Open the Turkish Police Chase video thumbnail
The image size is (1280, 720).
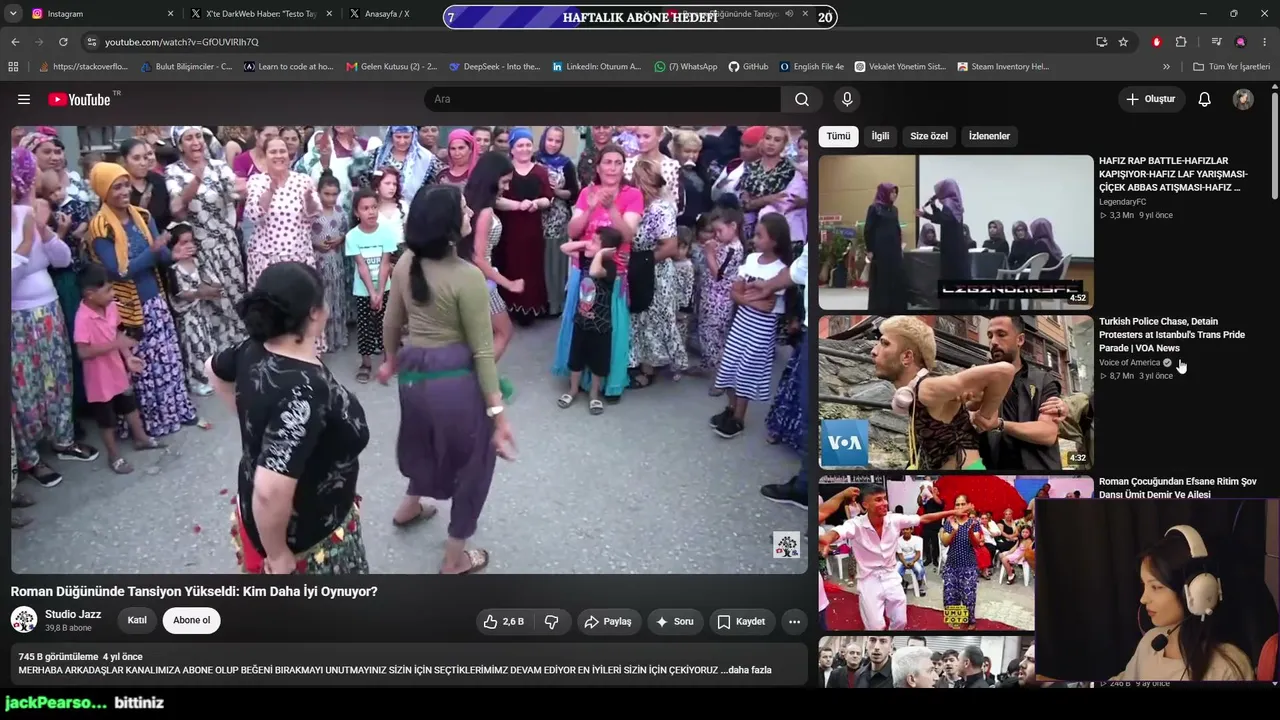956,392
